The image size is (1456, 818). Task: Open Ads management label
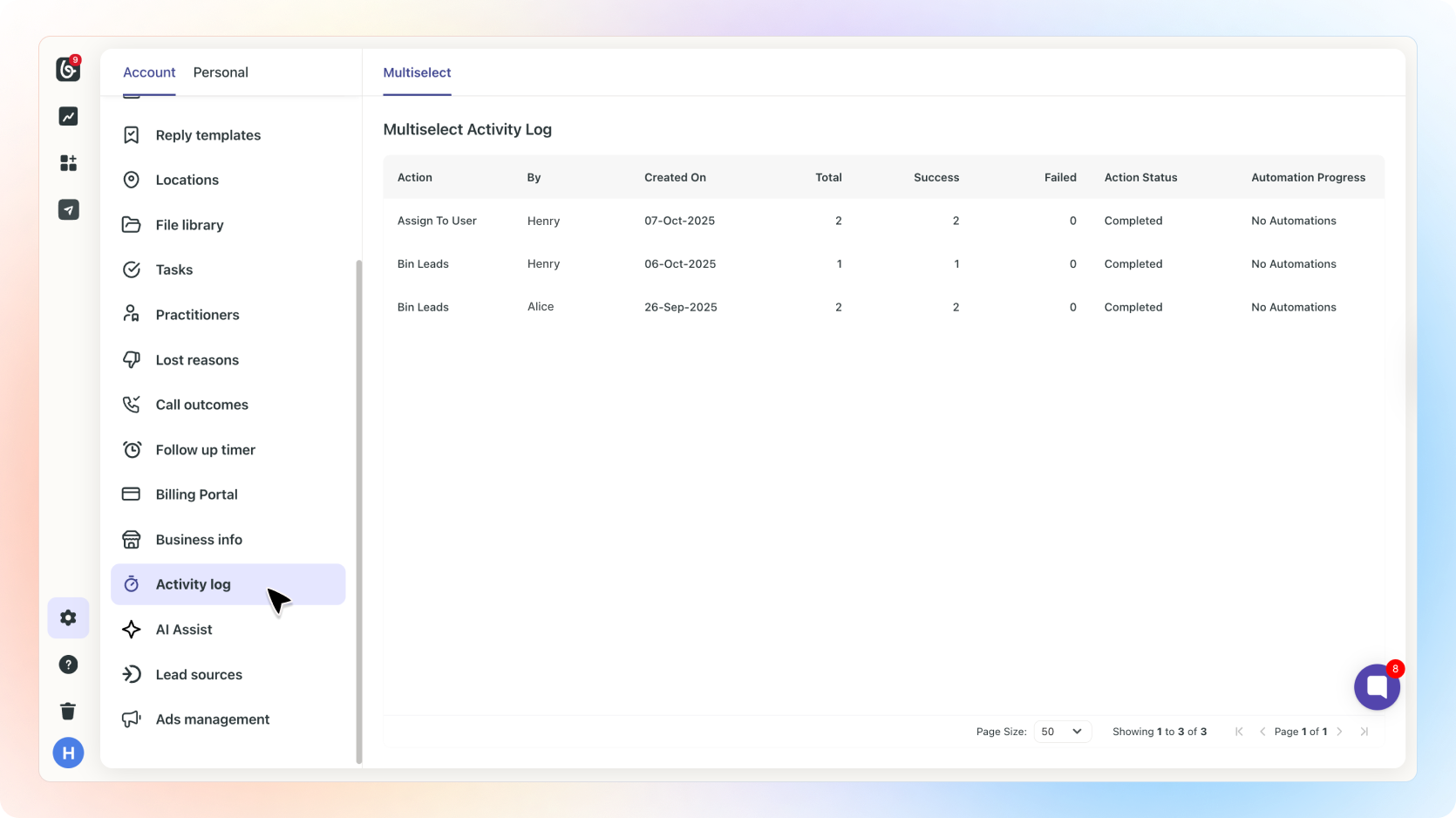(213, 719)
